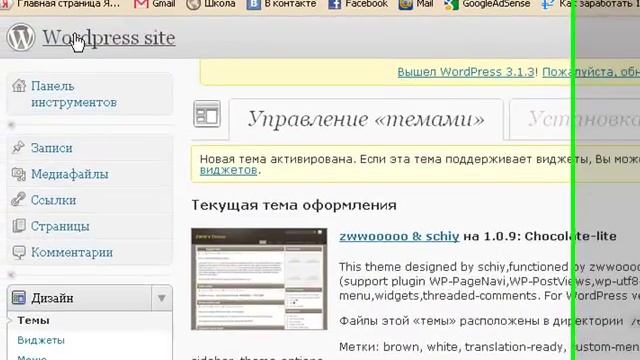This screenshot has width=640, height=360.
Task: Click the Facebook favicon icon
Action: [335, 4]
